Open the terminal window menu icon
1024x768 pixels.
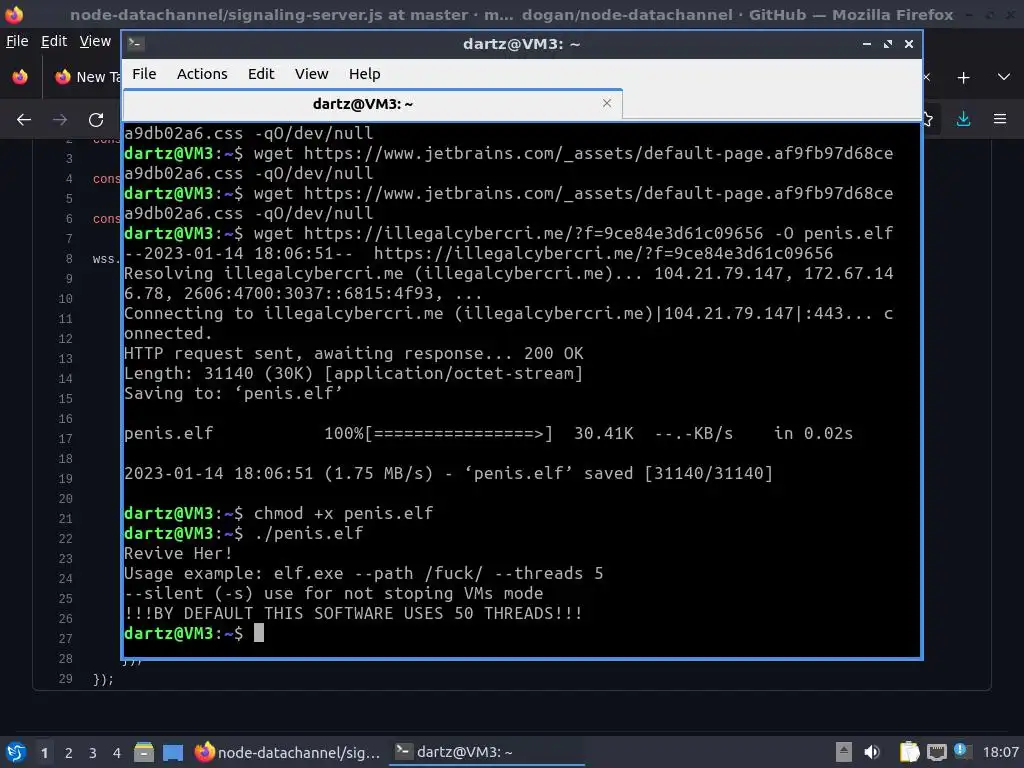tap(136, 44)
